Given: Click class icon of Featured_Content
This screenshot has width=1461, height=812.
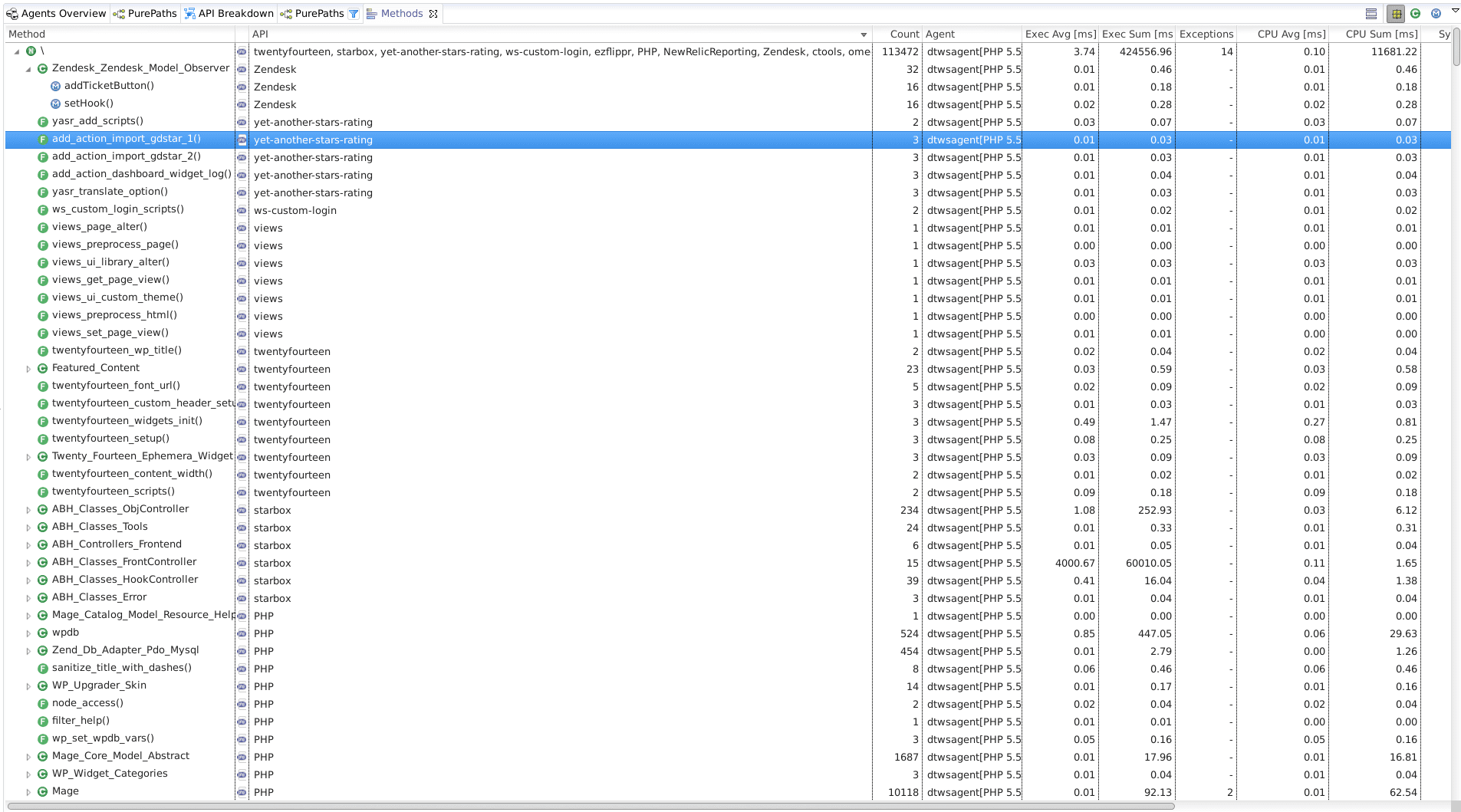Looking at the screenshot, I should pyautogui.click(x=43, y=369).
